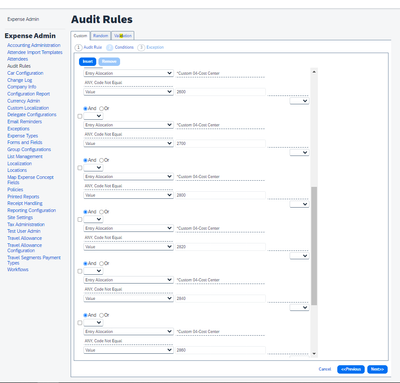Open Currency Admin link
Viewport: 400px width, 383px height.
(x=23, y=101)
